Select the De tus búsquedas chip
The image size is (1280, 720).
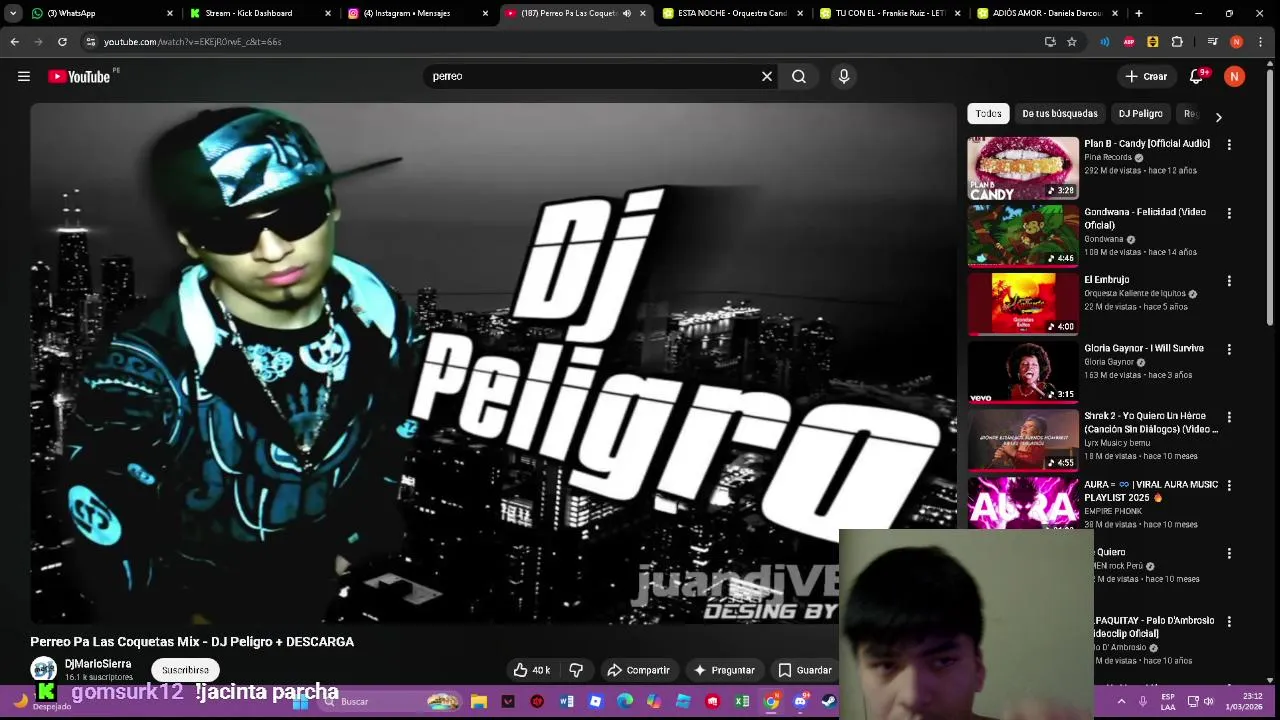[x=1060, y=114]
